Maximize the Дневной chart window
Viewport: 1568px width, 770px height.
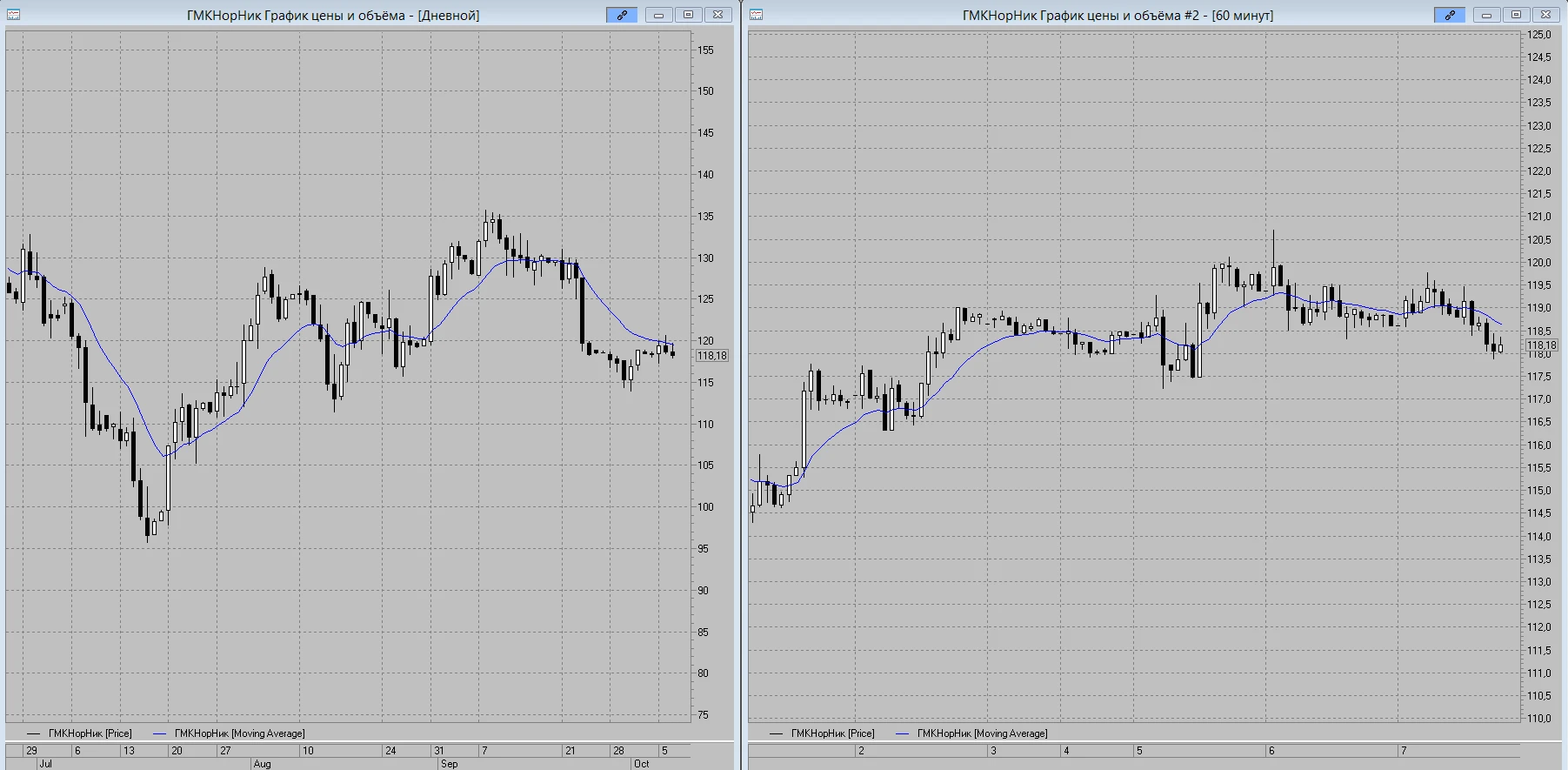click(688, 15)
